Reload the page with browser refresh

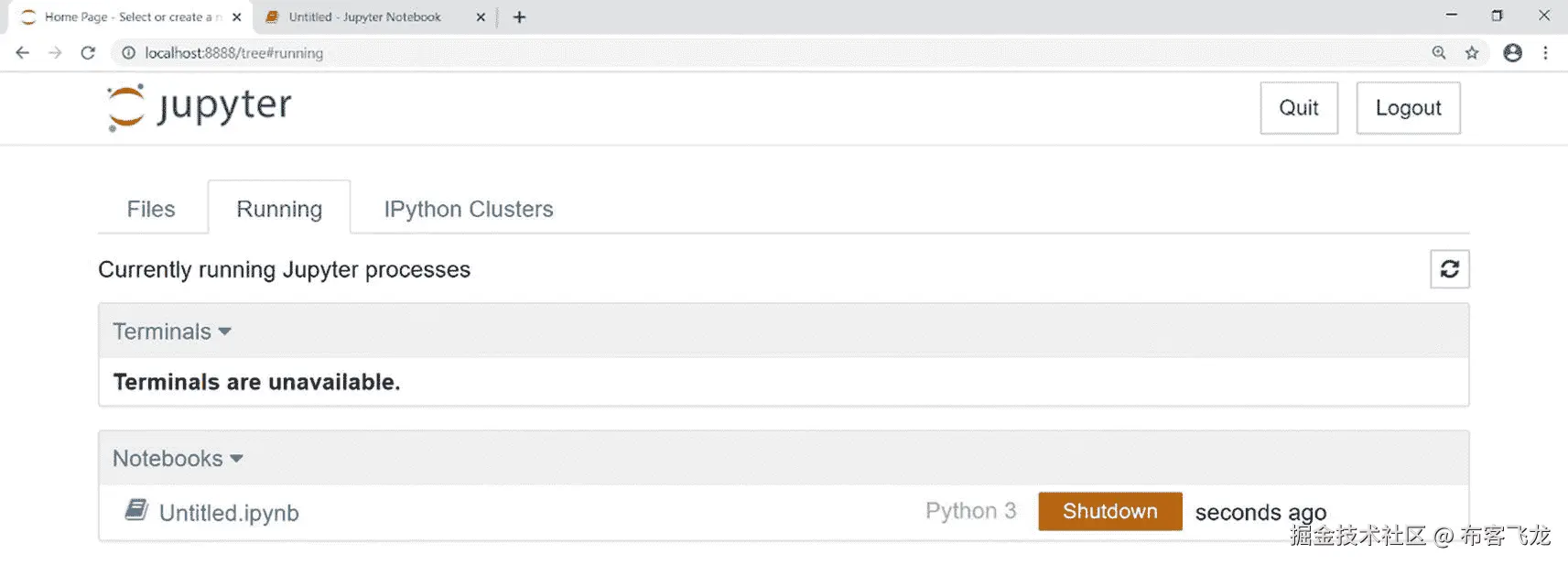point(88,53)
